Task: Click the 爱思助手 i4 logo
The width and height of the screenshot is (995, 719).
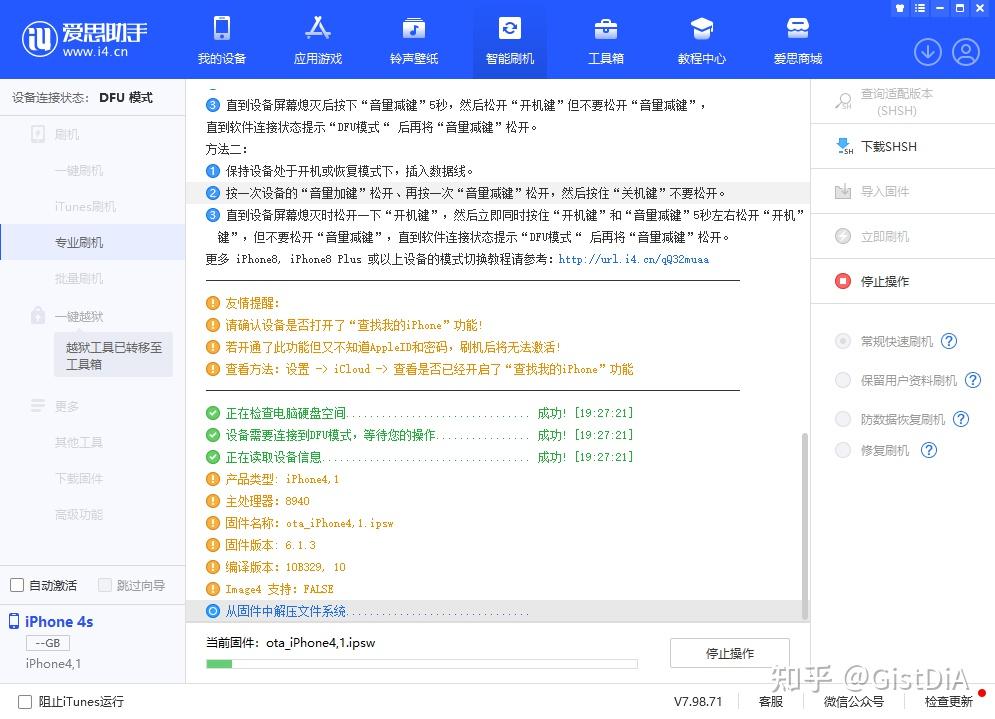Action: coord(84,39)
